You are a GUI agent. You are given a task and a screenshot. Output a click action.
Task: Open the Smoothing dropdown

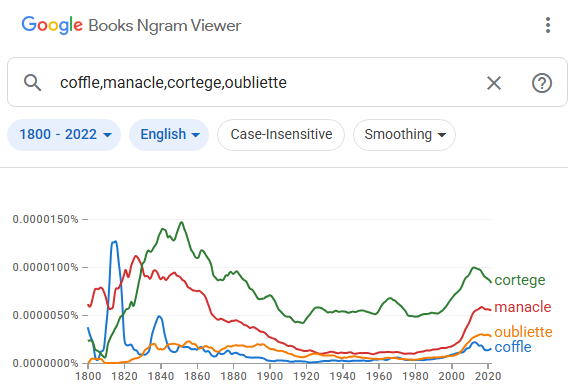click(404, 134)
